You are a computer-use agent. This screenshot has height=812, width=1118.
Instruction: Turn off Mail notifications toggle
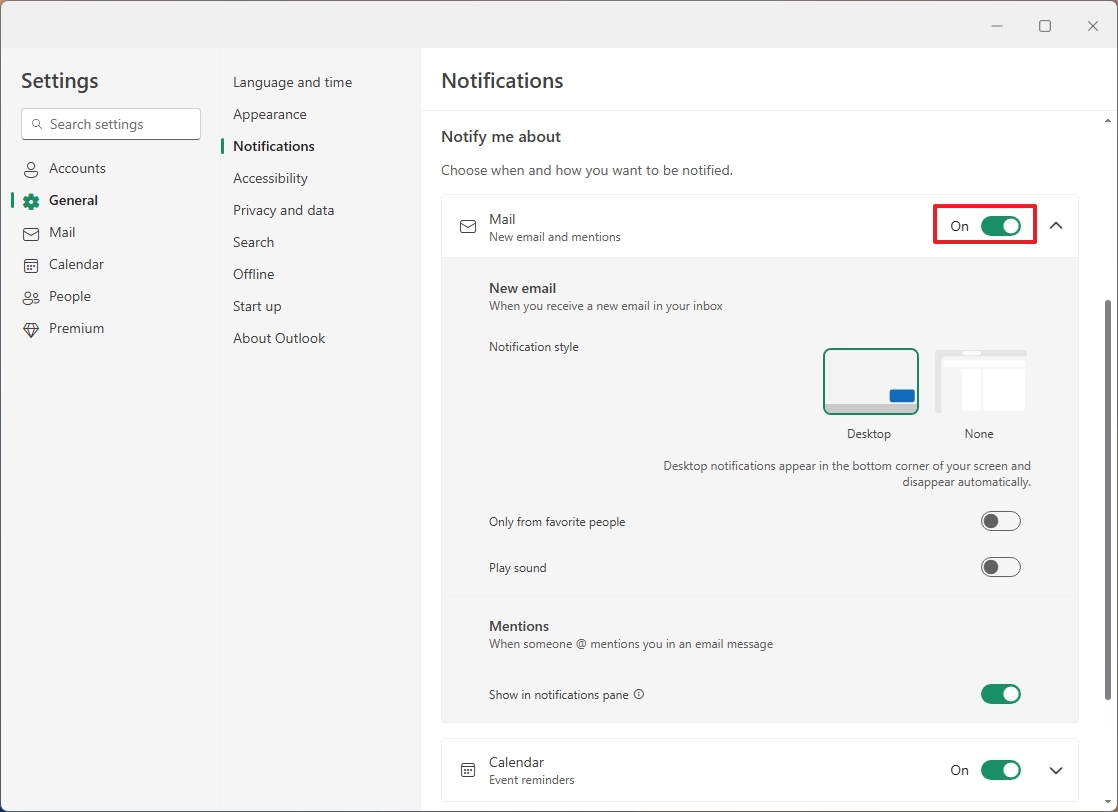coord(1000,226)
